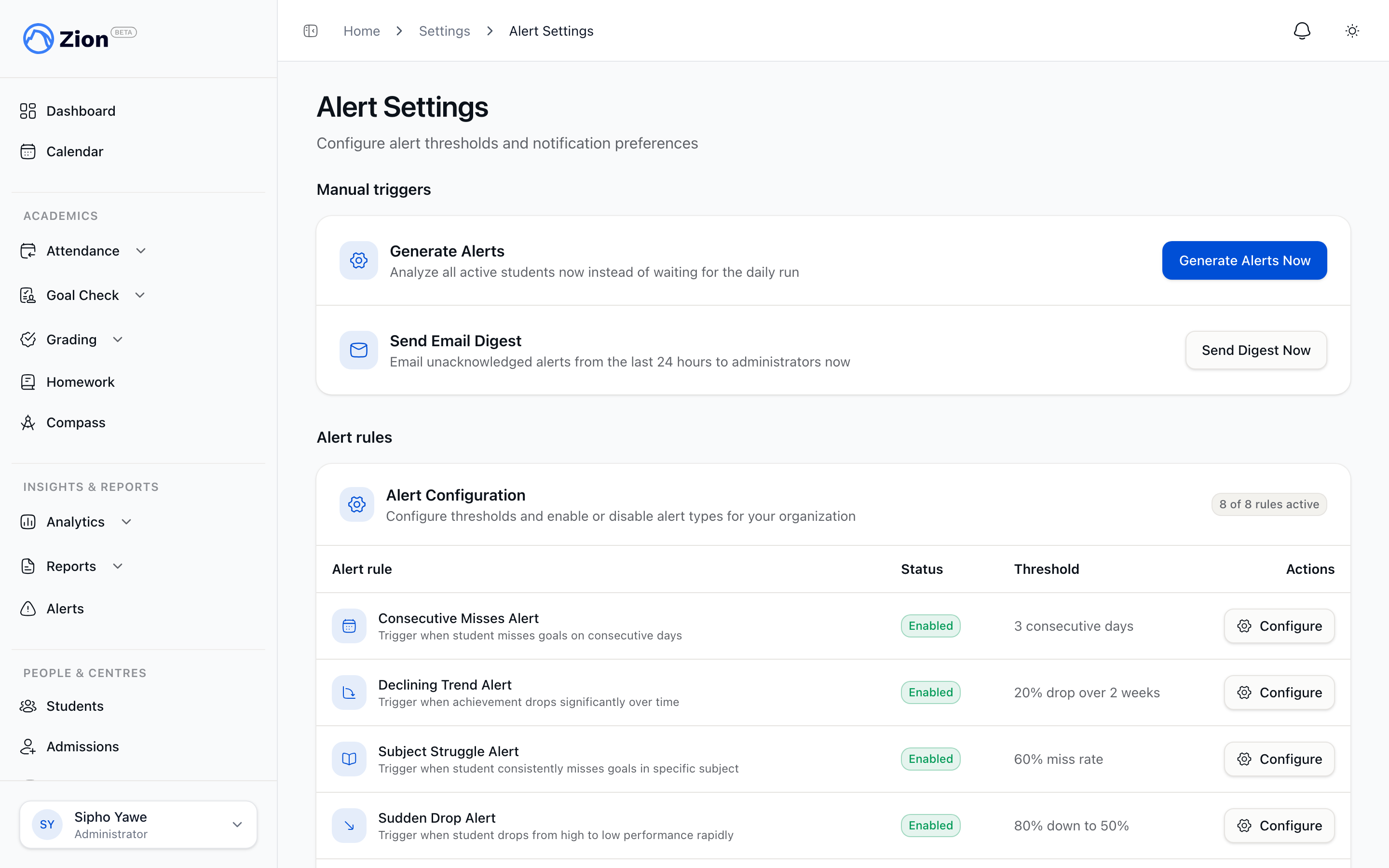Configure the Subject Struggle Alert

pyautogui.click(x=1280, y=759)
